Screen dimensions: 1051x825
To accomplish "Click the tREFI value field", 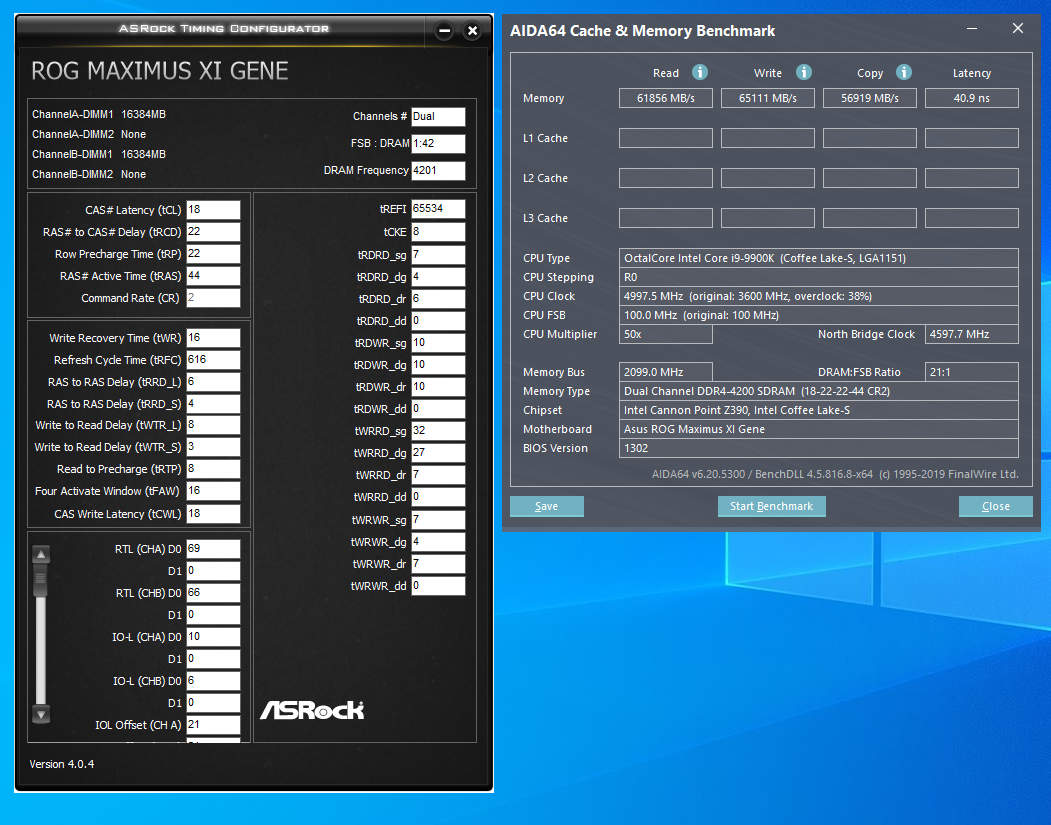I will [x=438, y=209].
